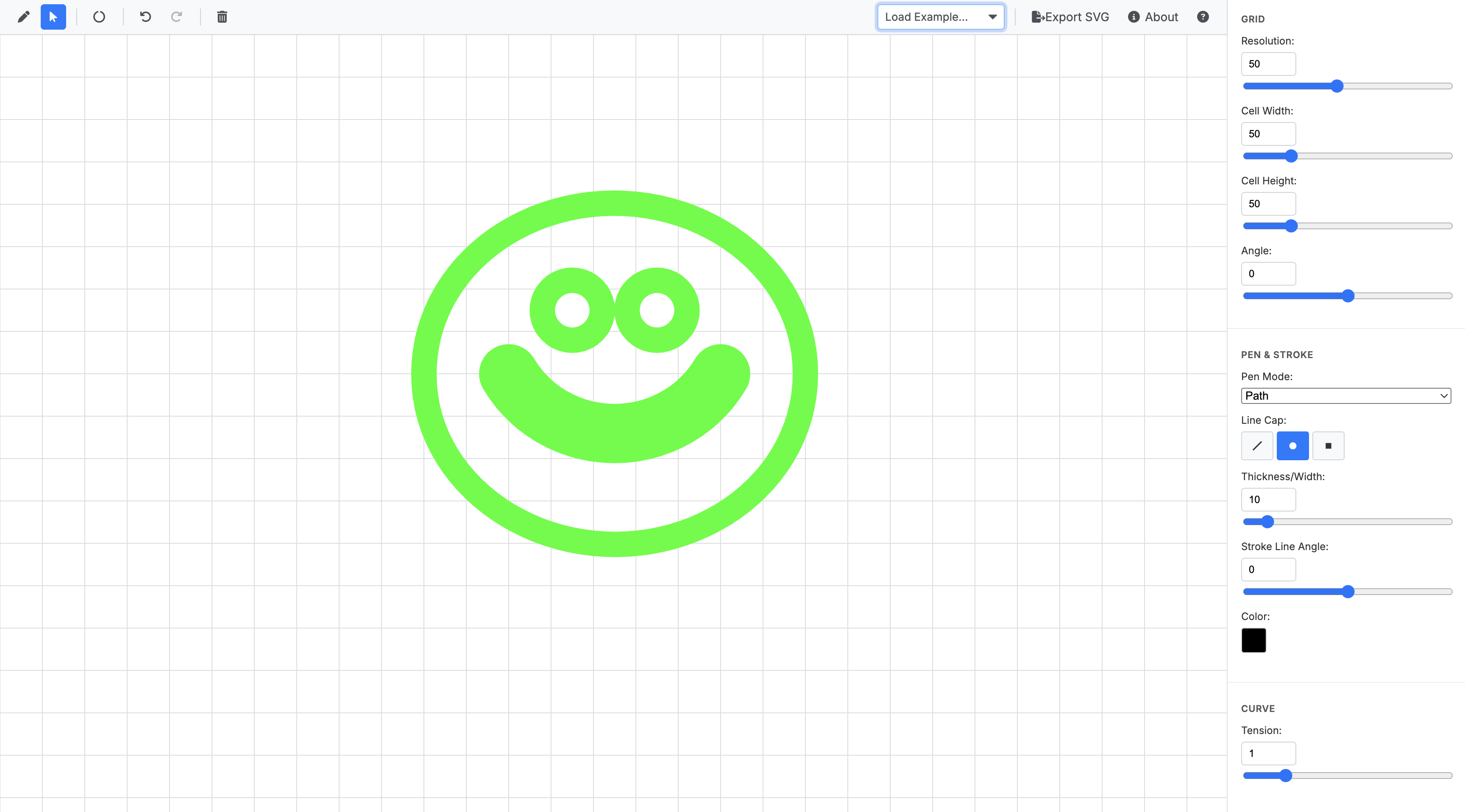The image size is (1465, 812).
Task: Click the Thickness/Width input field
Action: tap(1268, 499)
